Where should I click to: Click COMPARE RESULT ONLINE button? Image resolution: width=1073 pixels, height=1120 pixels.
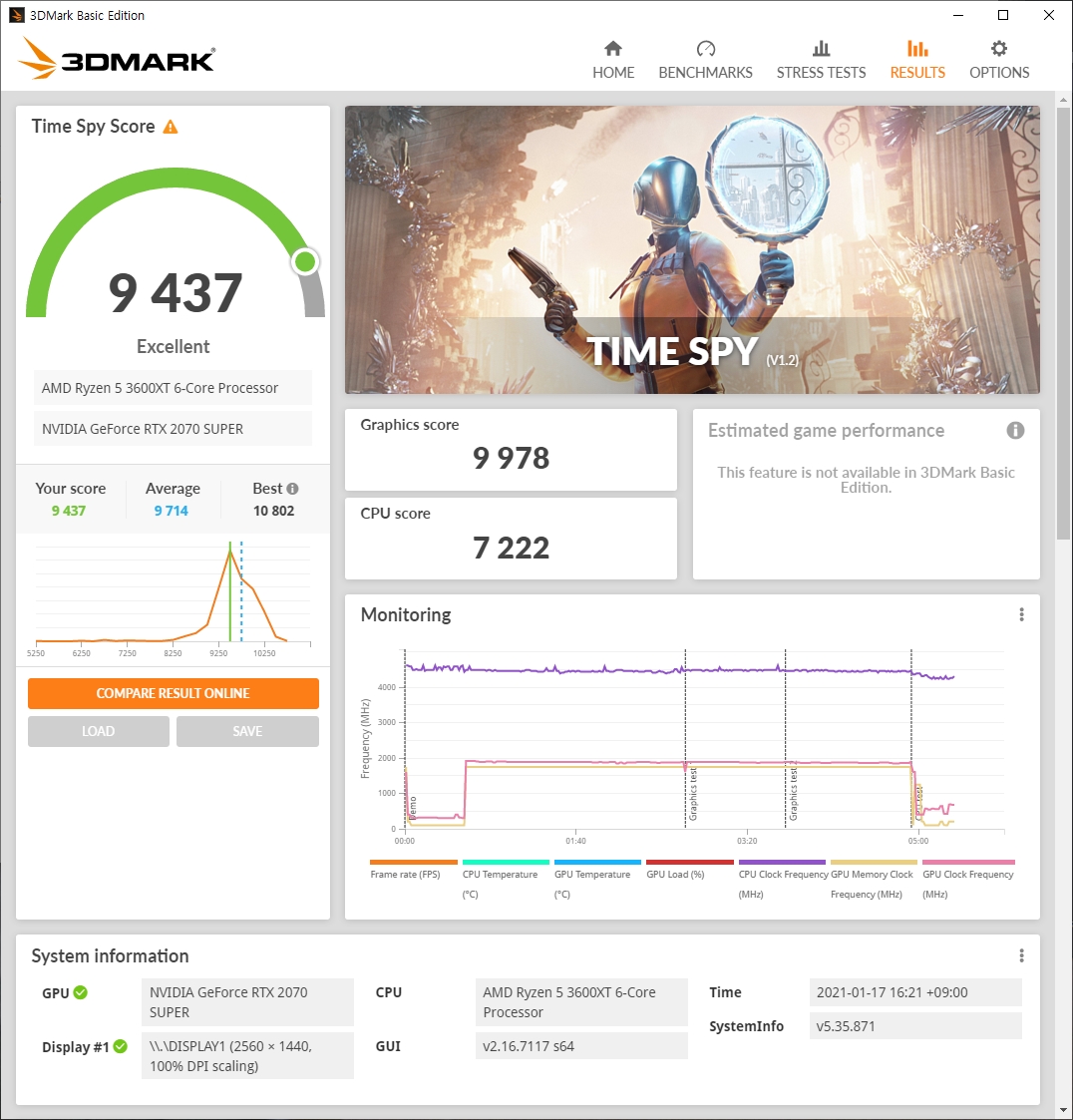(173, 693)
